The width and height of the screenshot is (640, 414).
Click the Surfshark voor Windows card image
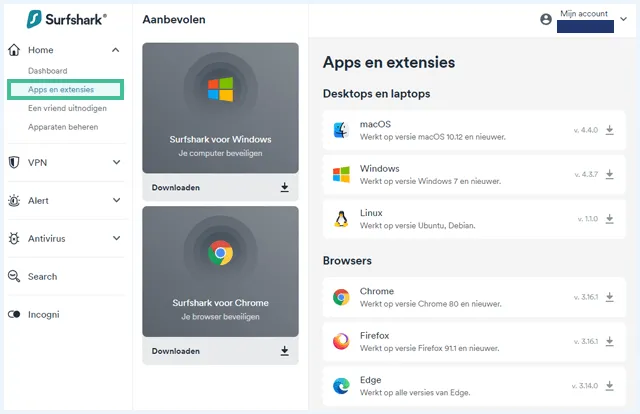(x=220, y=108)
